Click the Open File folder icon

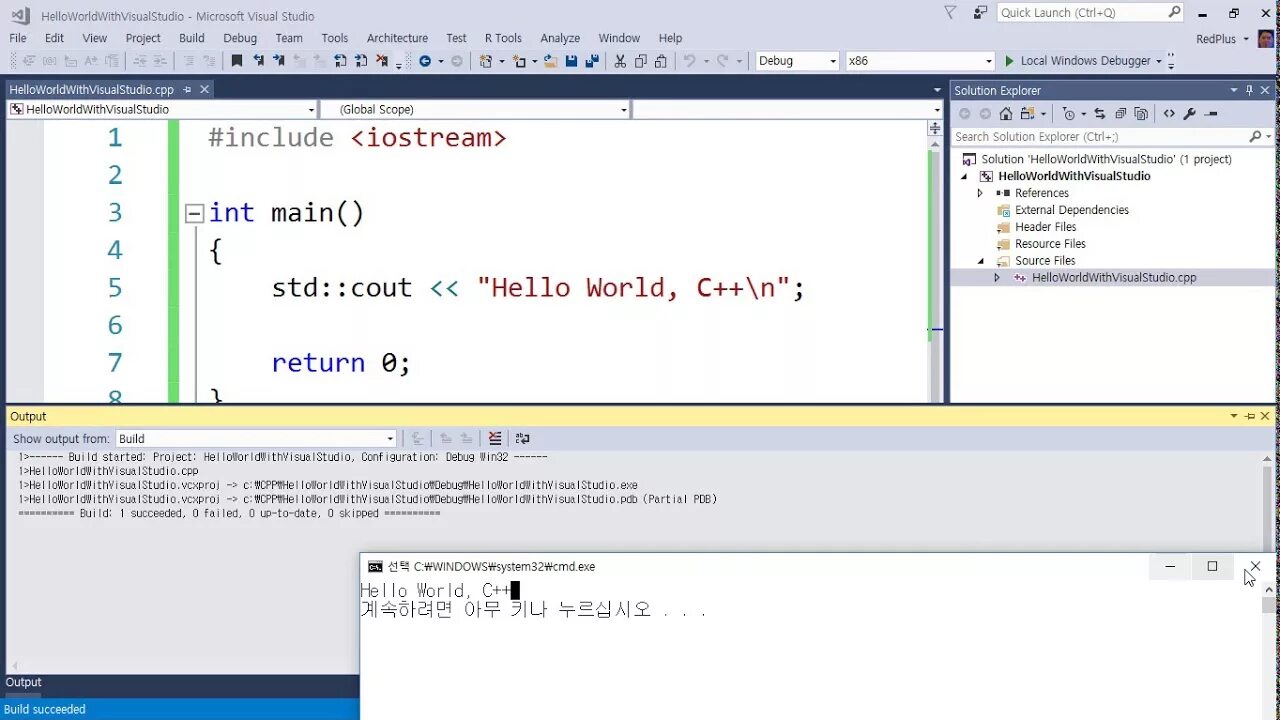[x=550, y=61]
